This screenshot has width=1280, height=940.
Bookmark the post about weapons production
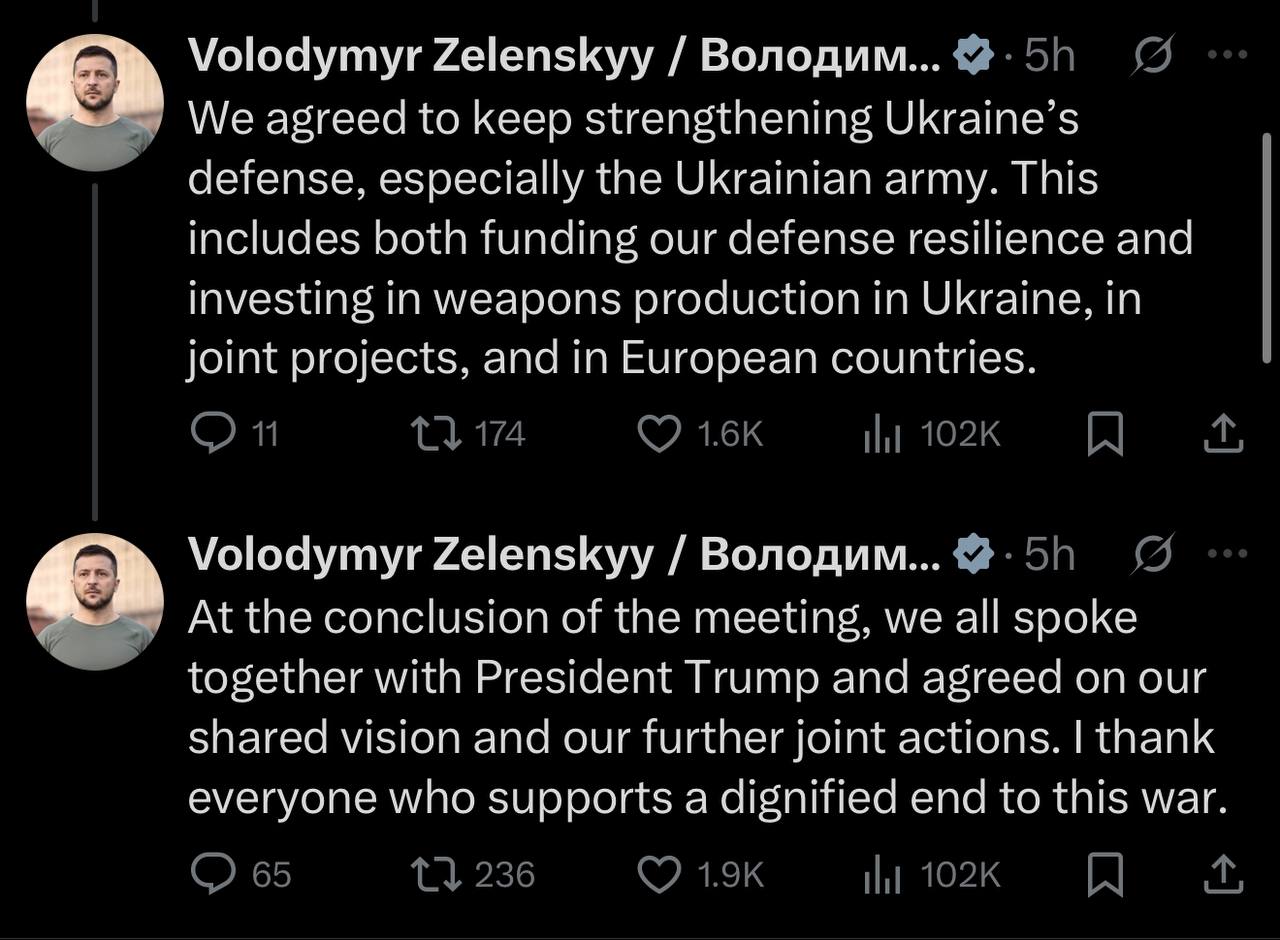[1105, 434]
